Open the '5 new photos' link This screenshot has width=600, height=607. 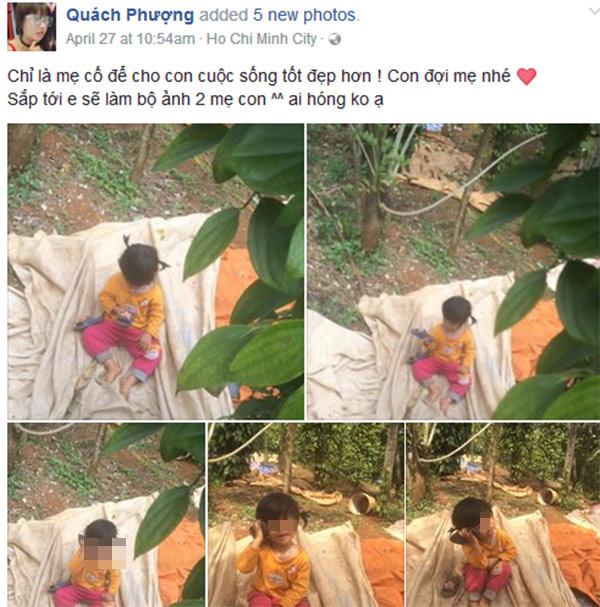coord(305,15)
